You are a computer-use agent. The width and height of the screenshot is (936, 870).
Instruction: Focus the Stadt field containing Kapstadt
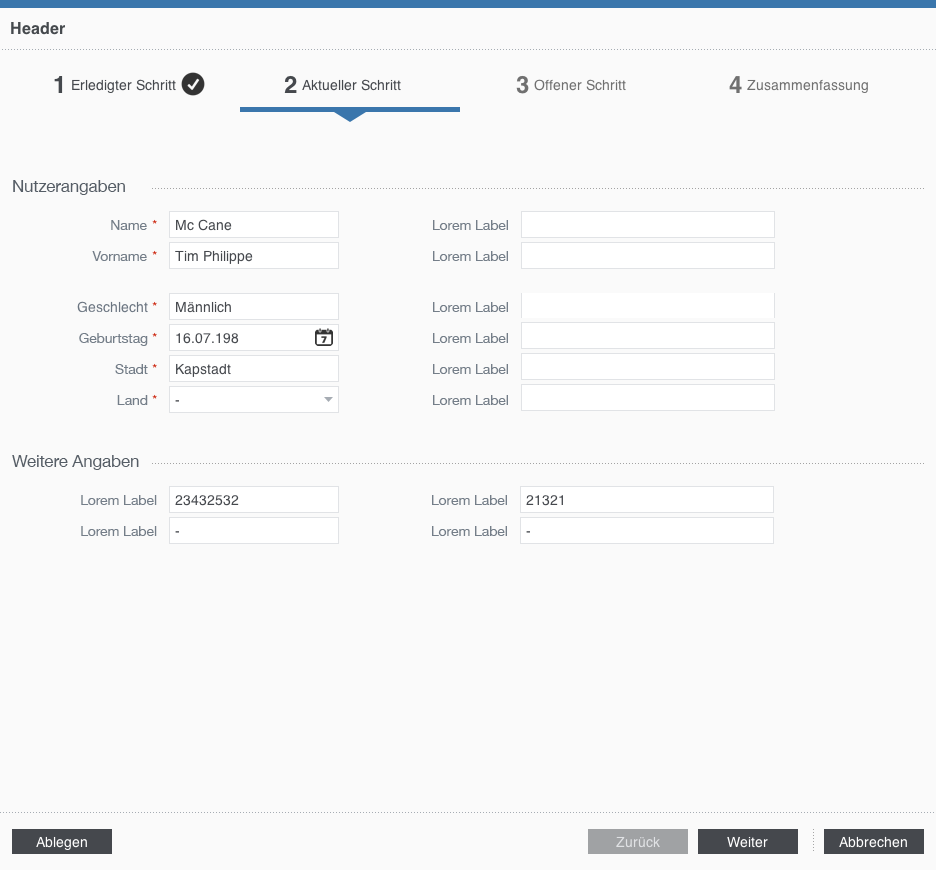[x=253, y=369]
